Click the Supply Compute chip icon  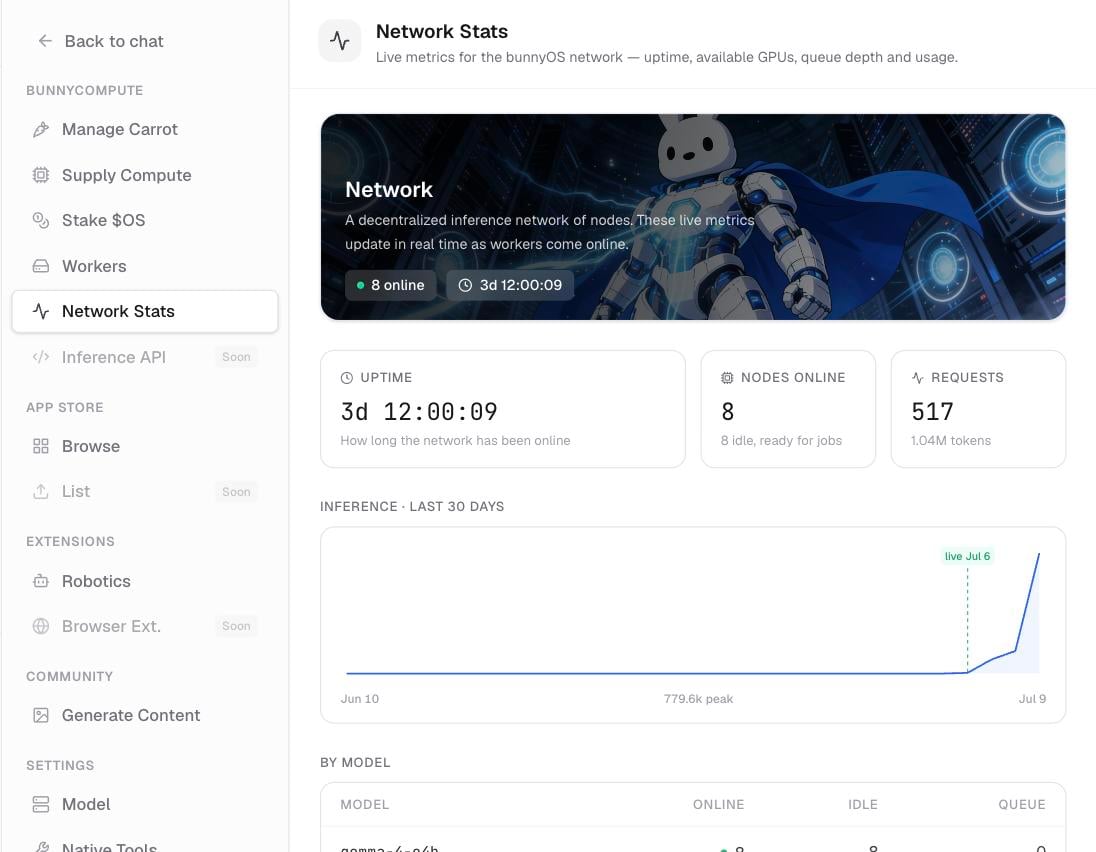coord(41,175)
